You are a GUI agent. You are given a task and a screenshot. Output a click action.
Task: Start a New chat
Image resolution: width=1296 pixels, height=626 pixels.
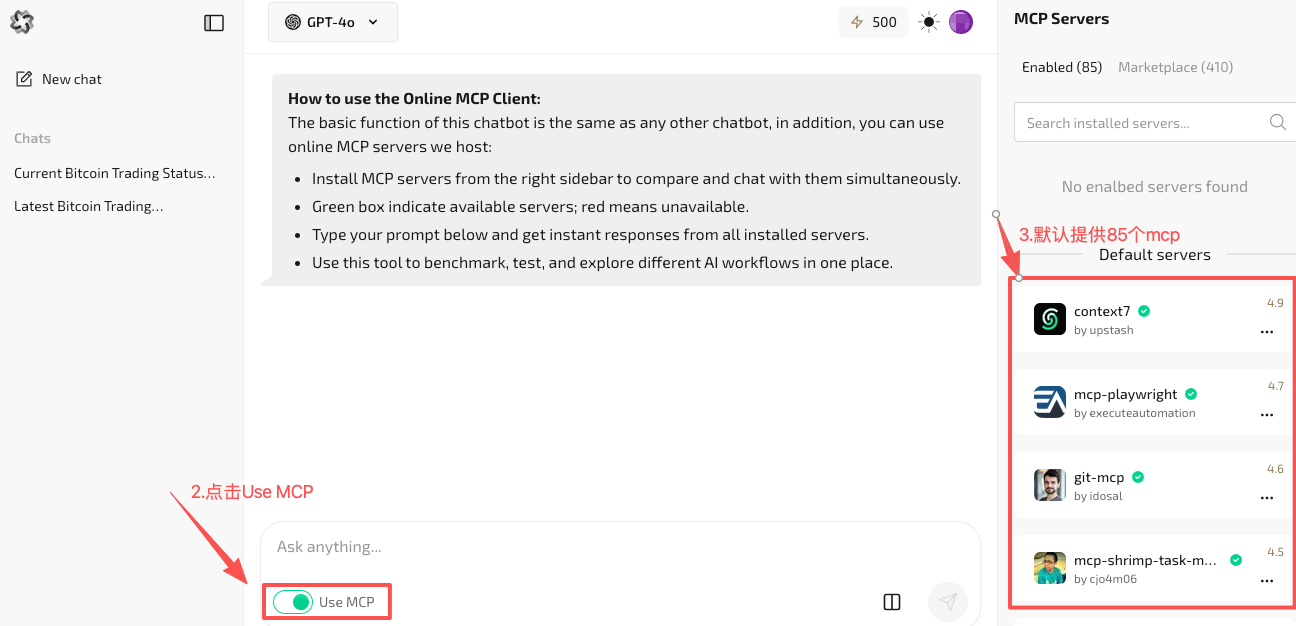pyautogui.click(x=59, y=79)
